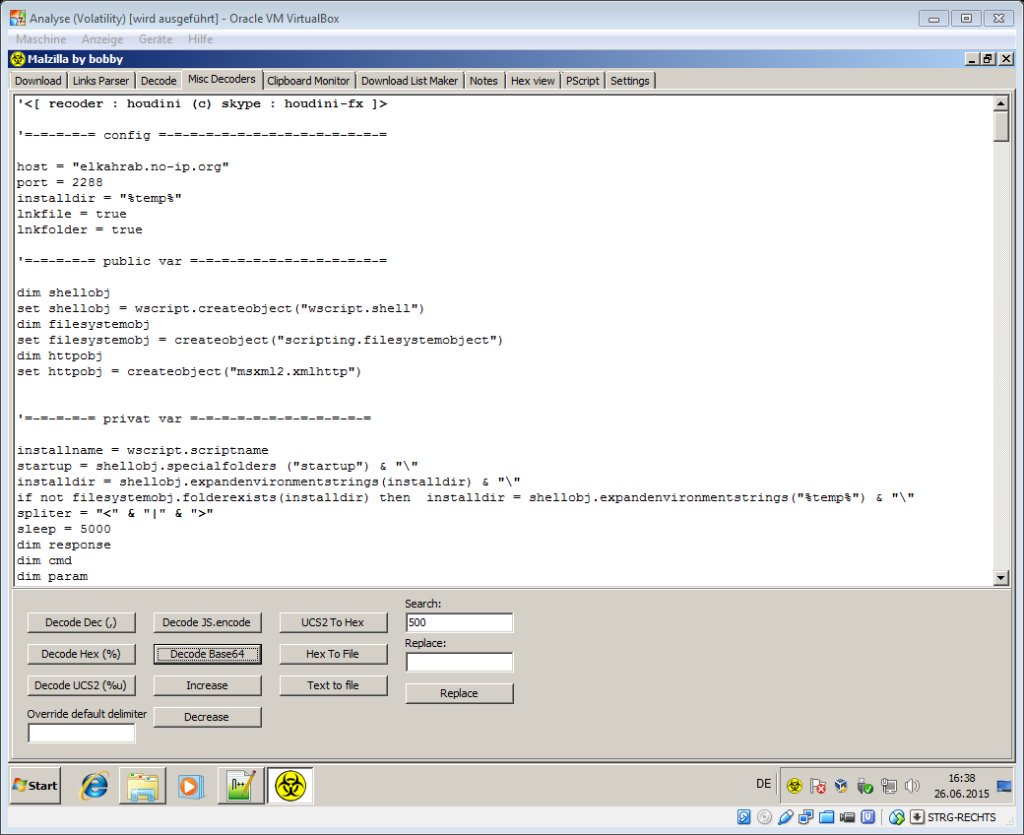Image resolution: width=1024 pixels, height=835 pixels.
Task: Click the host line "elkahrab.no-ip.org"
Action: [x=123, y=166]
